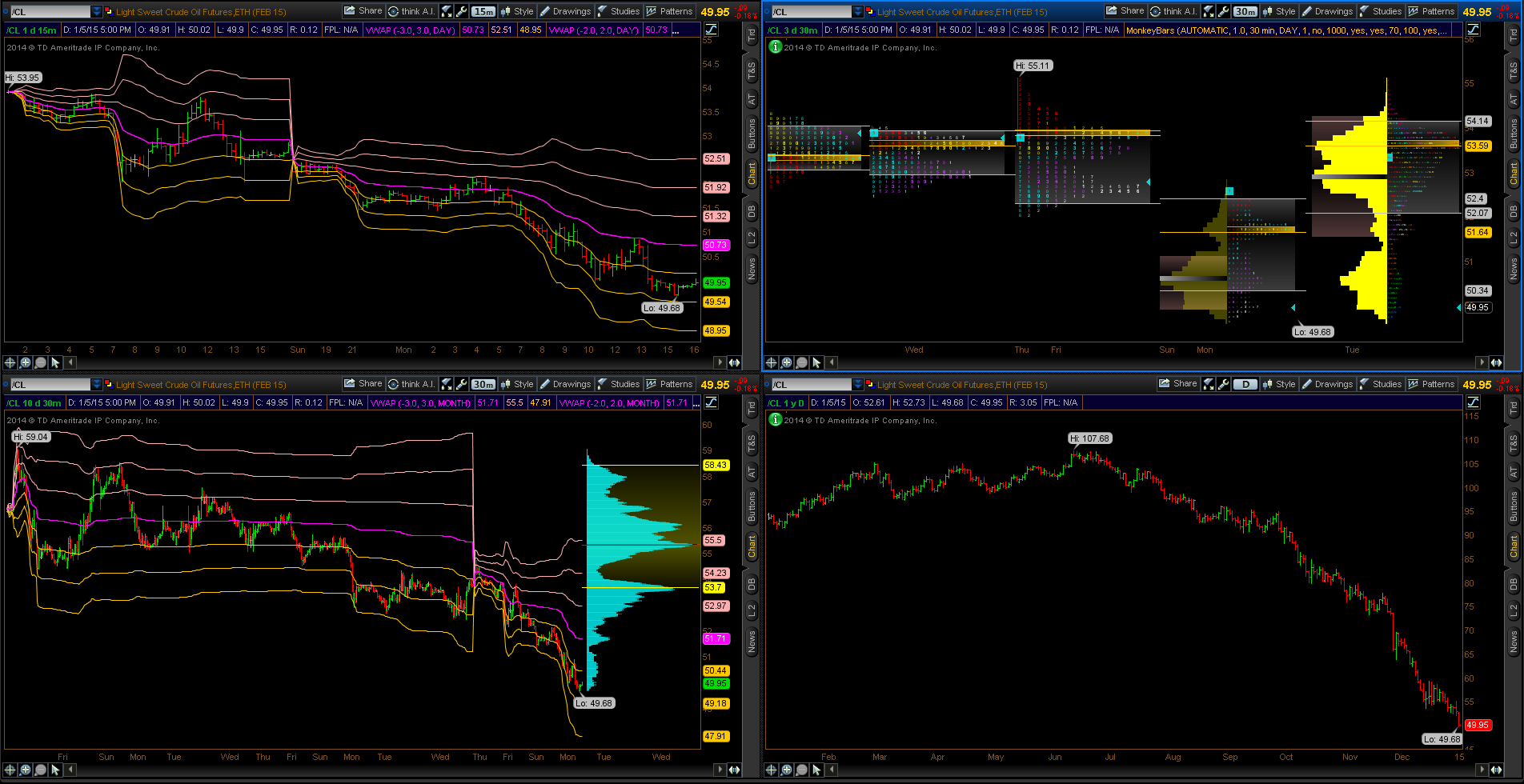Select crosshair pan tool under the MonkeyBars chart
1524x784 pixels.
coord(772,362)
